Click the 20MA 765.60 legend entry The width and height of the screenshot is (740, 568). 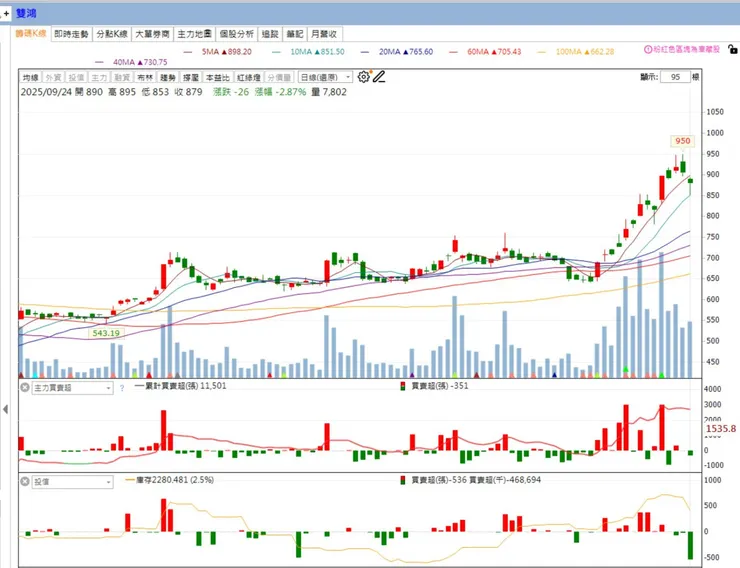(405, 51)
